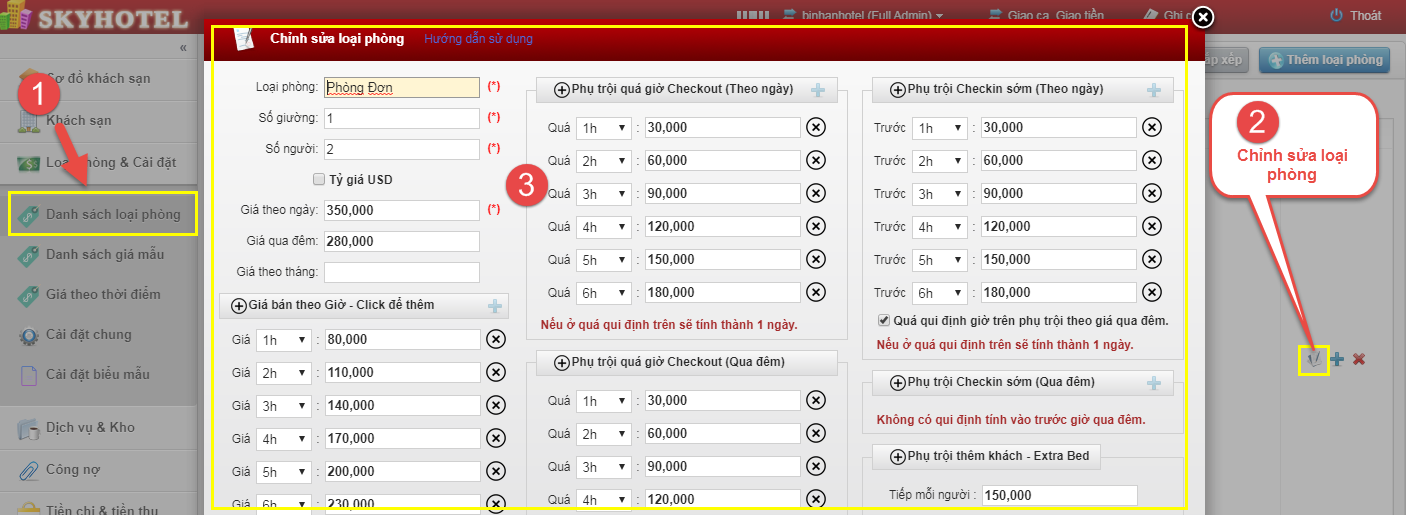
Task: Click the Giá qua đêm field 280,000
Action: [402, 241]
